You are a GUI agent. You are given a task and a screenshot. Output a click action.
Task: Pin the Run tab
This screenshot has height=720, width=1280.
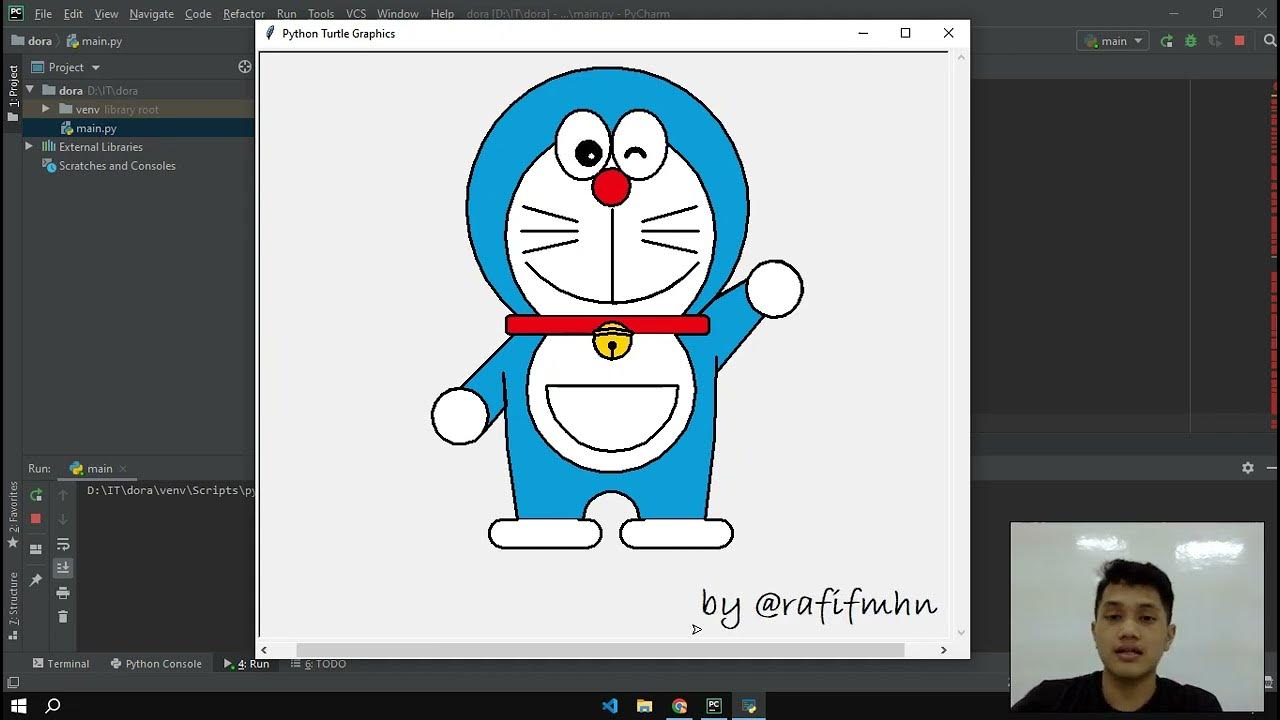[x=36, y=580]
